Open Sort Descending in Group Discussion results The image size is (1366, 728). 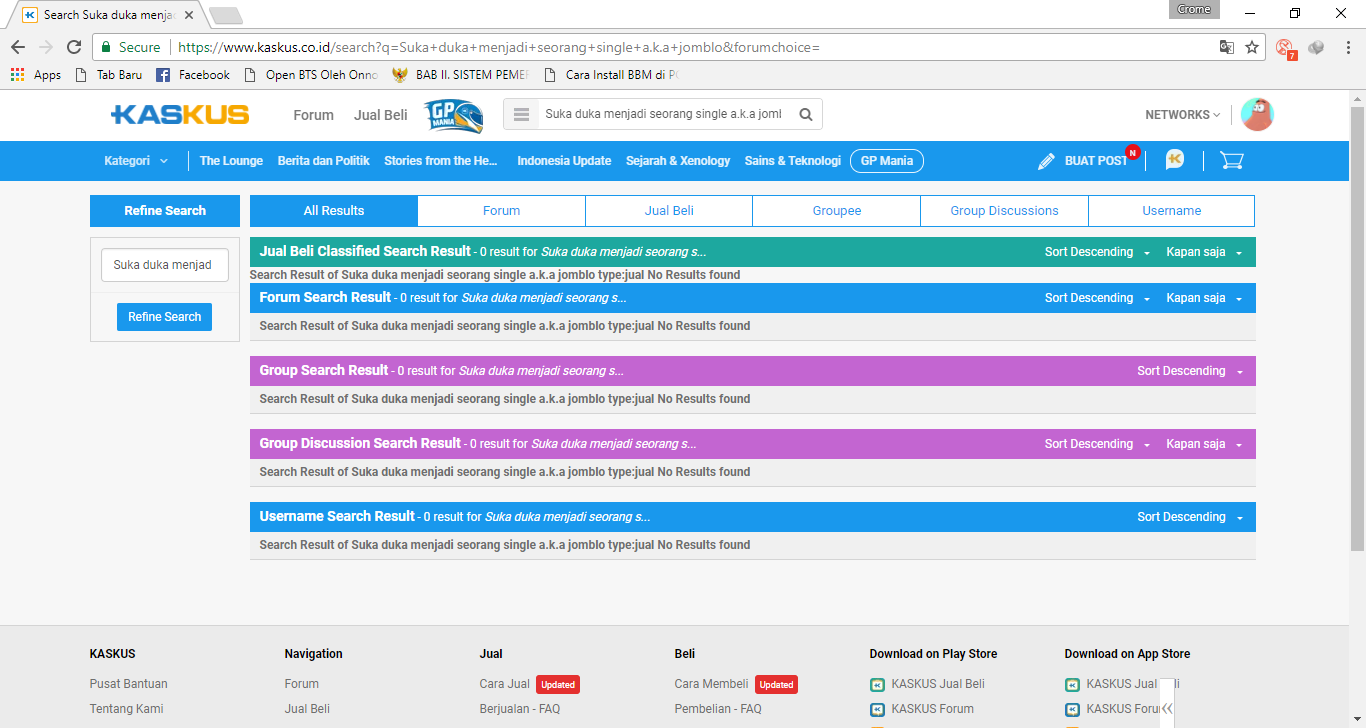1097,444
